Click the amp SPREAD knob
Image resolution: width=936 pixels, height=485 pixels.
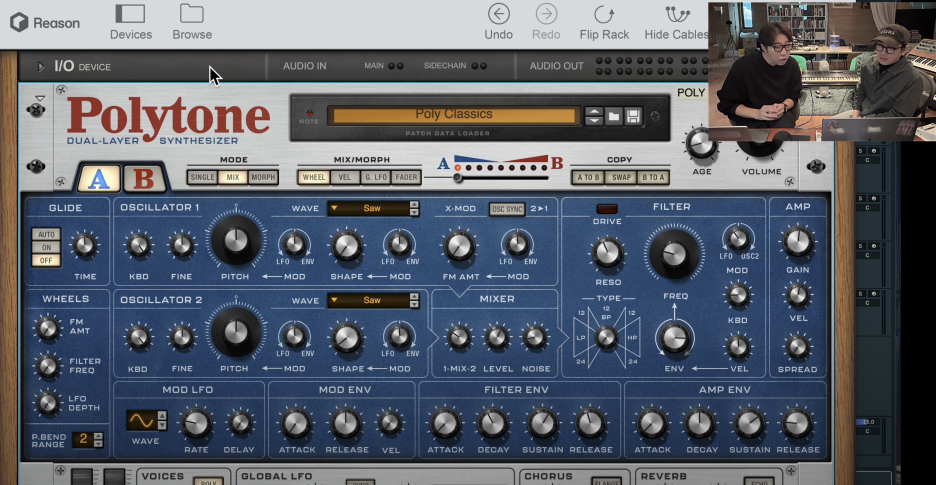(797, 346)
